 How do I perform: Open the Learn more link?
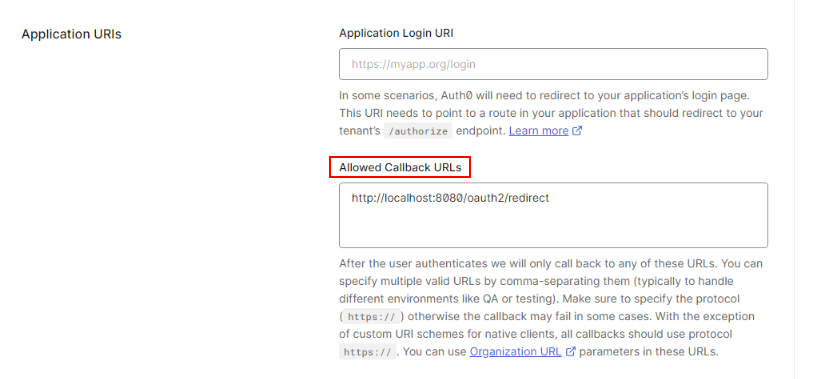point(539,131)
